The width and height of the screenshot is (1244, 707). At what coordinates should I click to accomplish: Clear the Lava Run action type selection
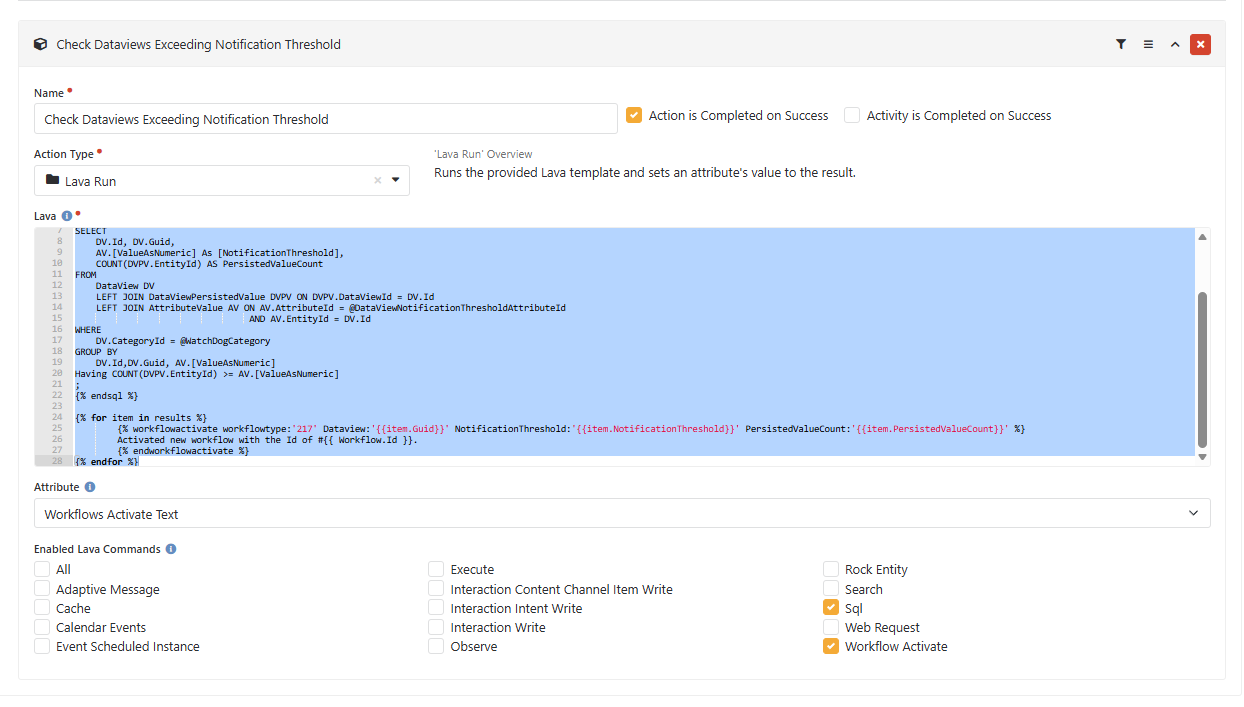coord(378,181)
